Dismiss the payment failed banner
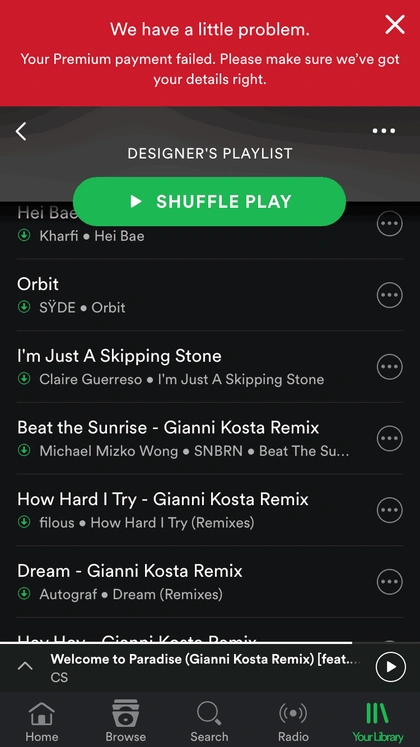The image size is (420, 747). pyautogui.click(x=395, y=24)
